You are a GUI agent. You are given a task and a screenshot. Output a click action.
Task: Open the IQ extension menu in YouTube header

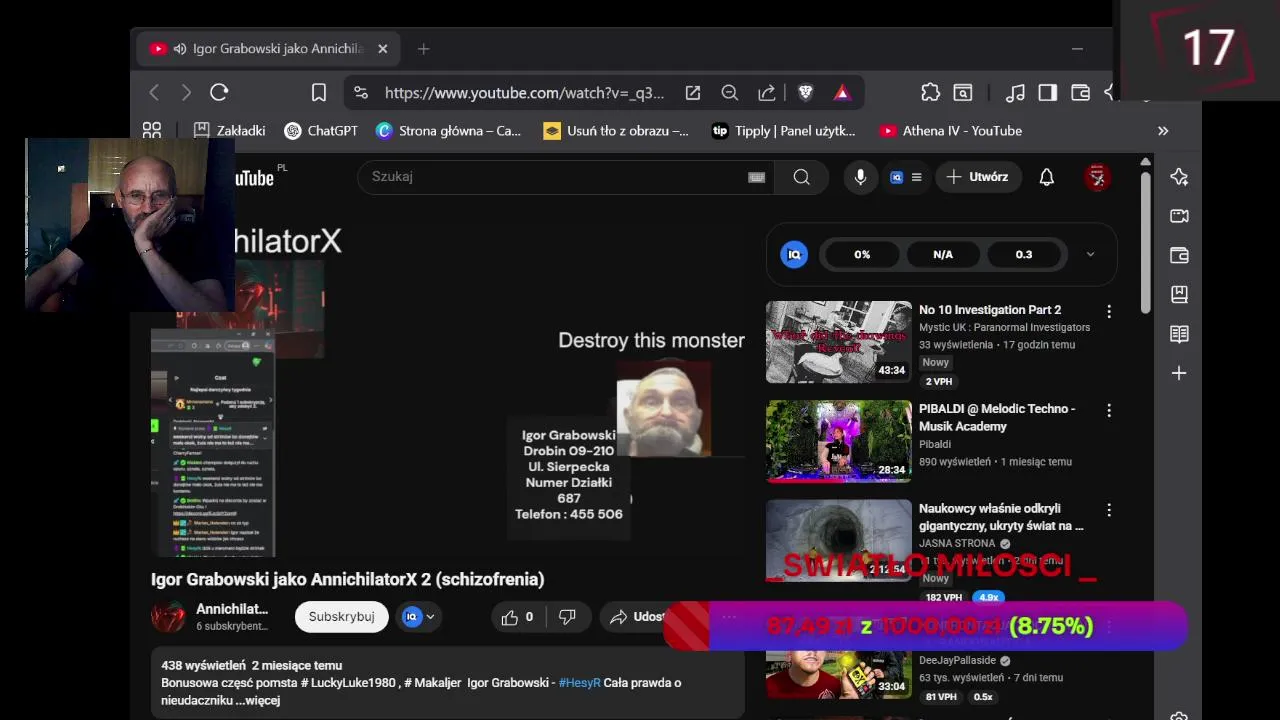click(906, 177)
